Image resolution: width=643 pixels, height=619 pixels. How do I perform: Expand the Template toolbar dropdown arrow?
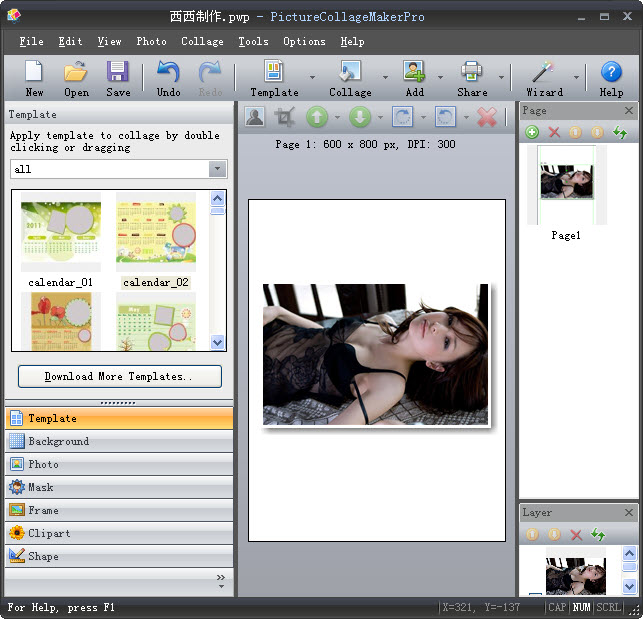pyautogui.click(x=312, y=77)
